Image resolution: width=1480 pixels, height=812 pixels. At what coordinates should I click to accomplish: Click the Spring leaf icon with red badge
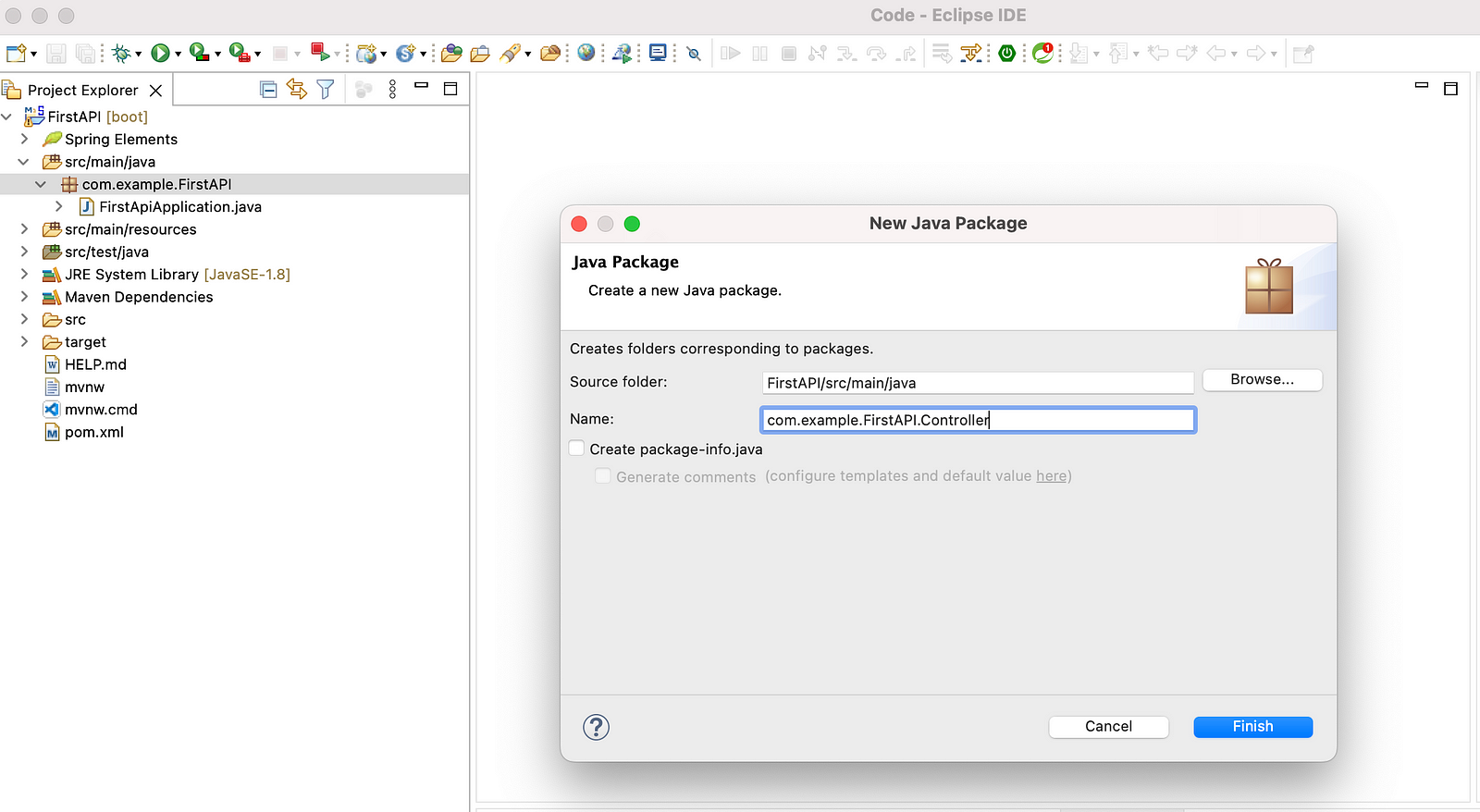coord(1043,53)
